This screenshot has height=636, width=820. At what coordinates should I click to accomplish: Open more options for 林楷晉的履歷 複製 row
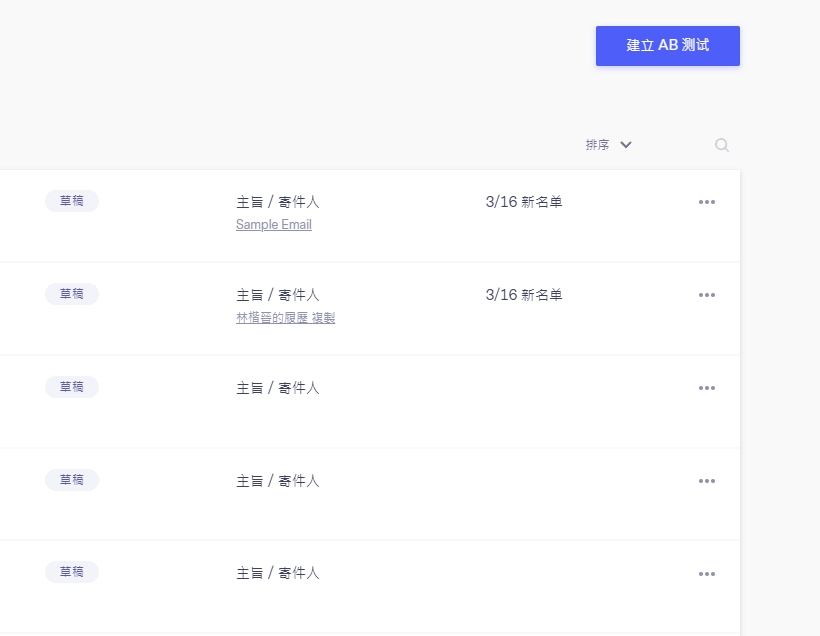pos(707,295)
